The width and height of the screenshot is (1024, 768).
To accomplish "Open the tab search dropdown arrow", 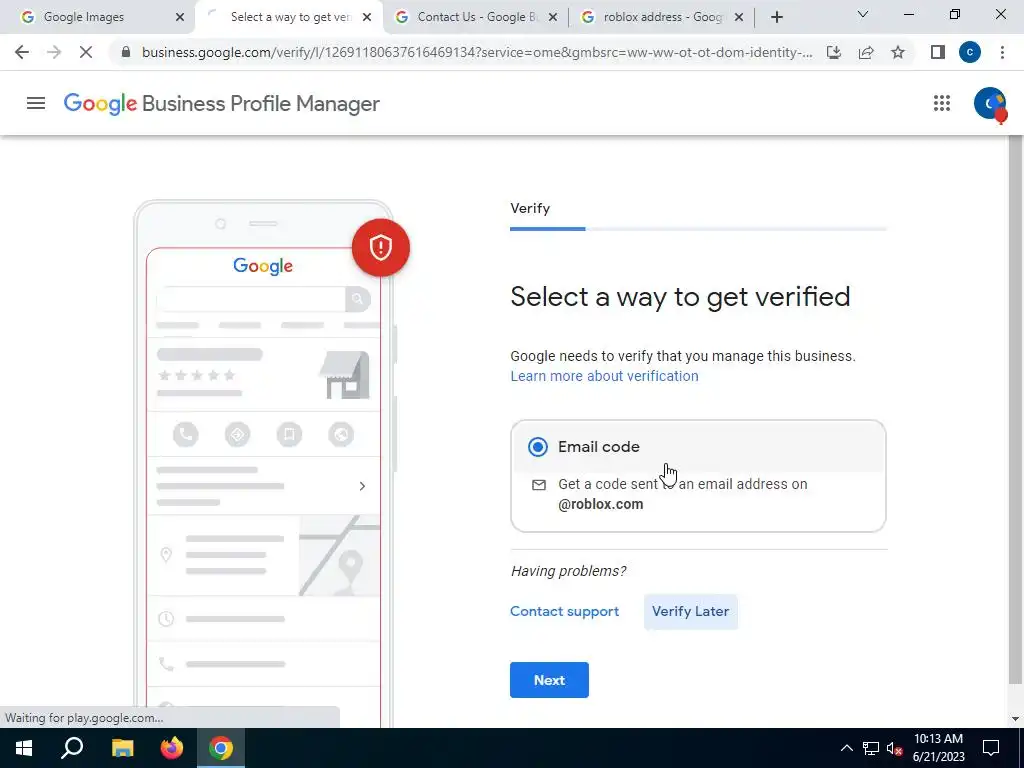I will [863, 14].
